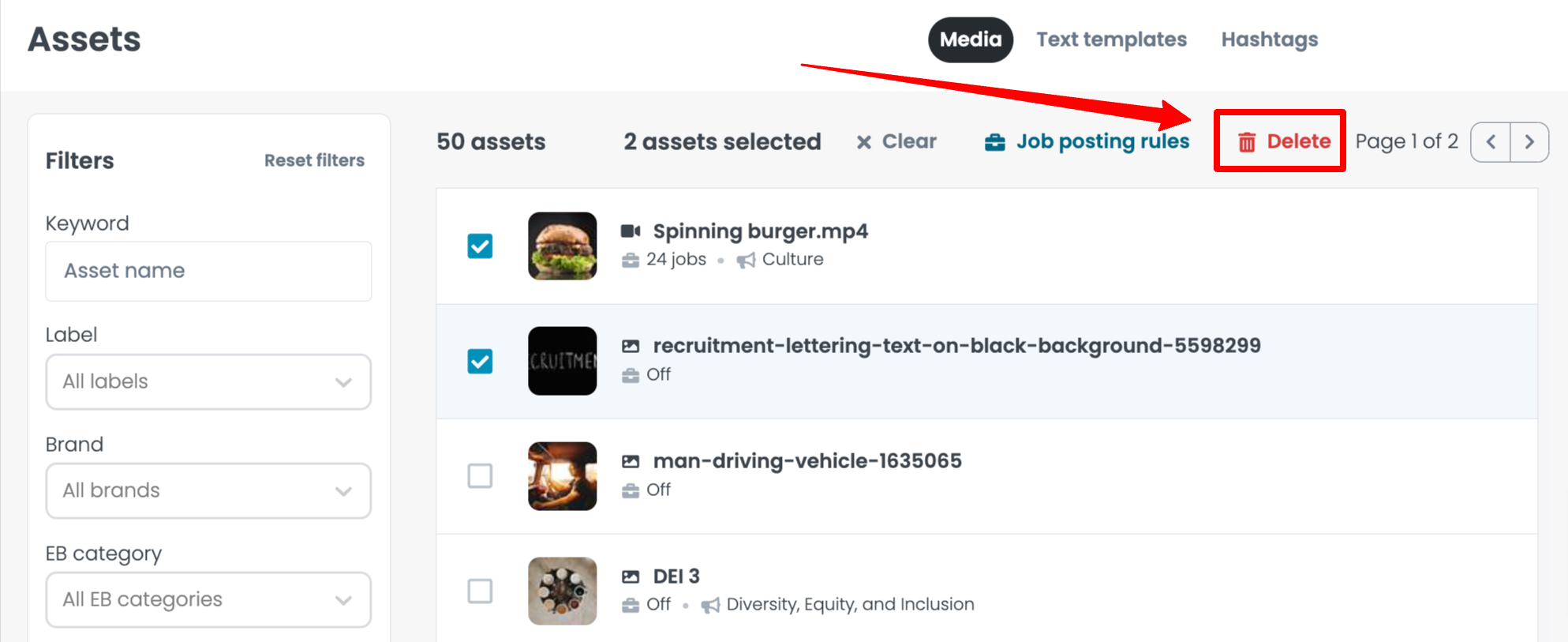The width and height of the screenshot is (1568, 642).
Task: Open the All labels dropdown
Action: click(x=208, y=381)
